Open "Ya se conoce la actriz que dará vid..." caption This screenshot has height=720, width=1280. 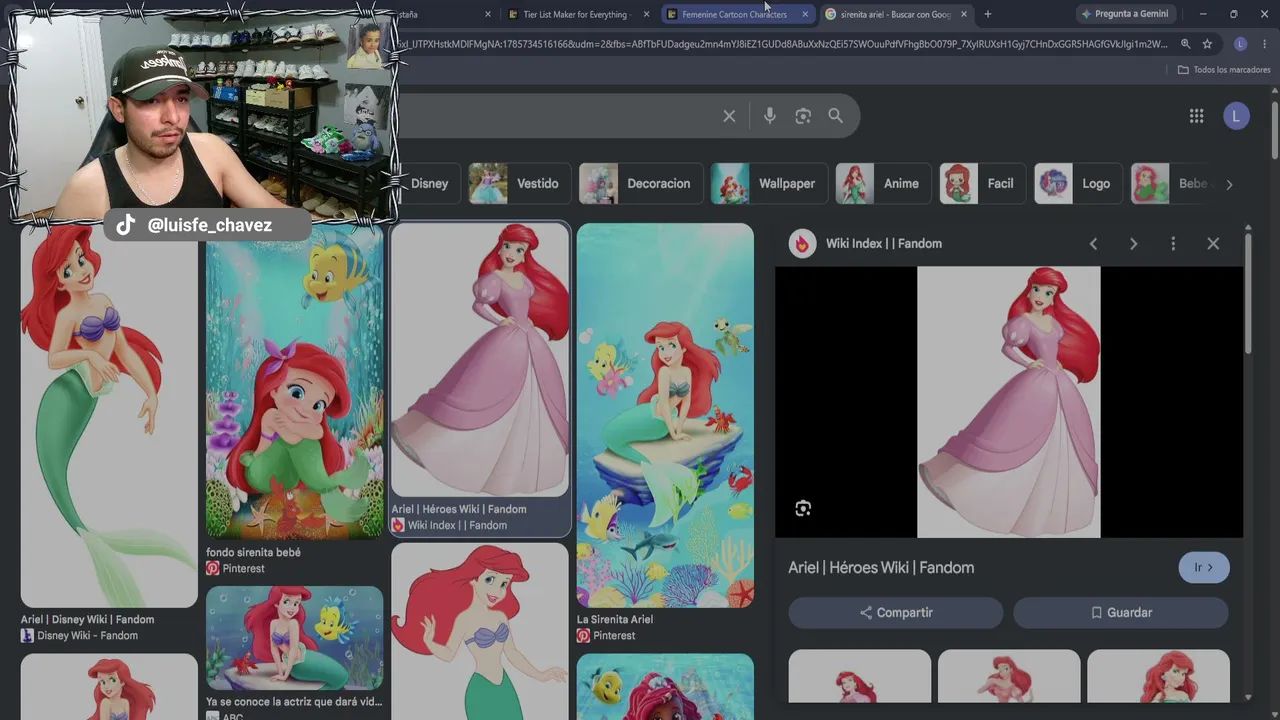pos(294,702)
